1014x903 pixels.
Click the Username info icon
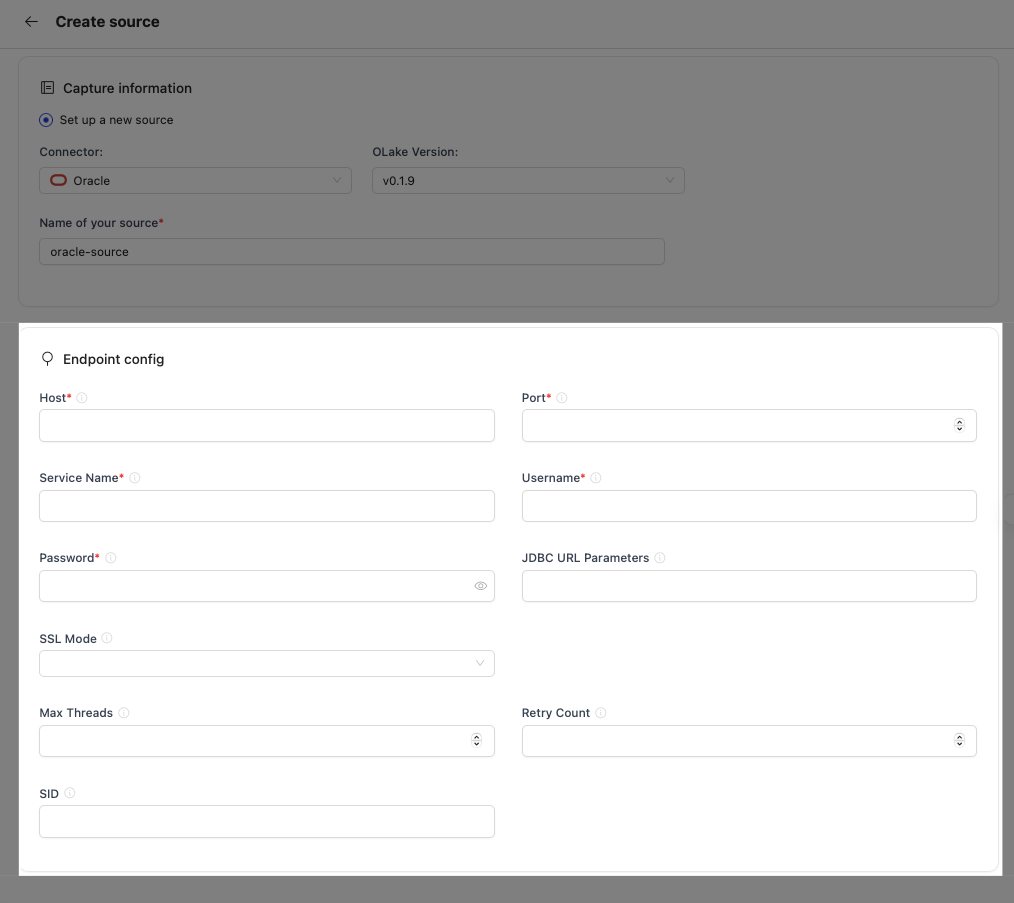[x=596, y=477]
